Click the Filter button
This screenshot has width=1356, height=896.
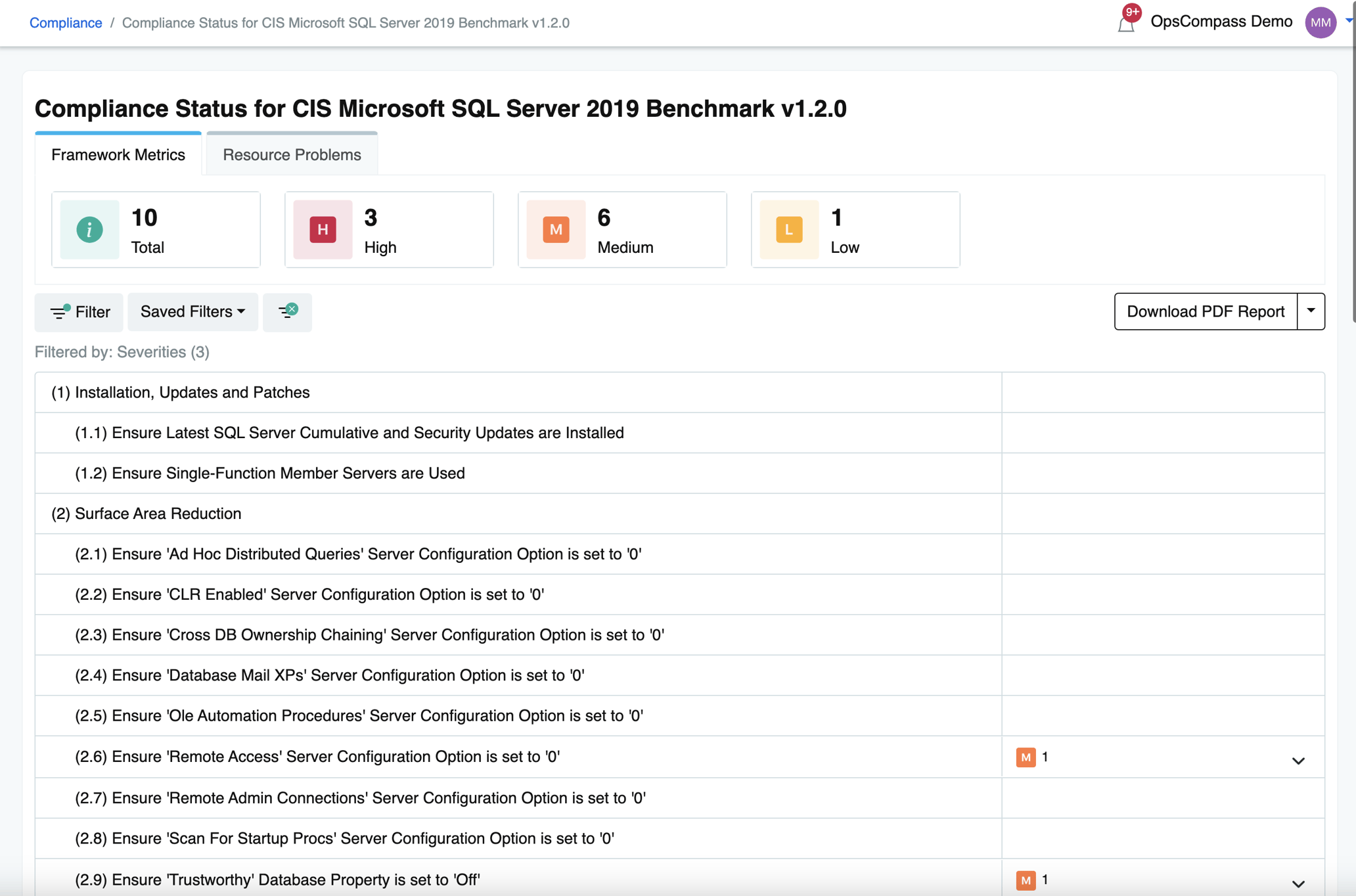[79, 312]
